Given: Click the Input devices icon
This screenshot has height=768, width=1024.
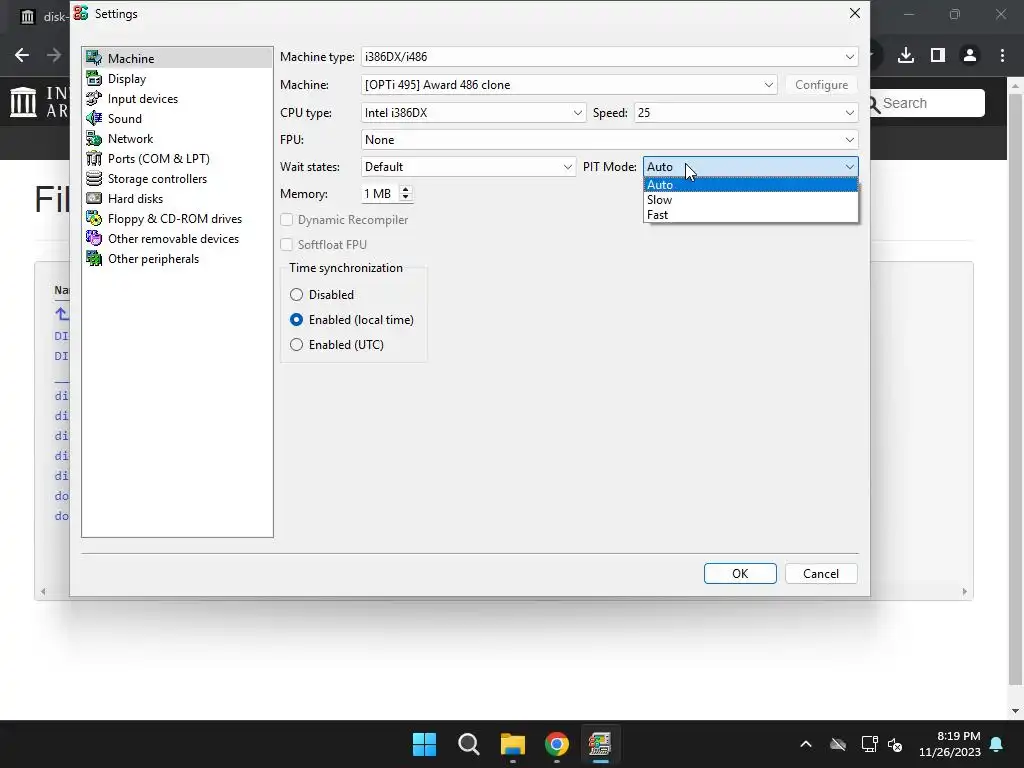Looking at the screenshot, I should (94, 99).
